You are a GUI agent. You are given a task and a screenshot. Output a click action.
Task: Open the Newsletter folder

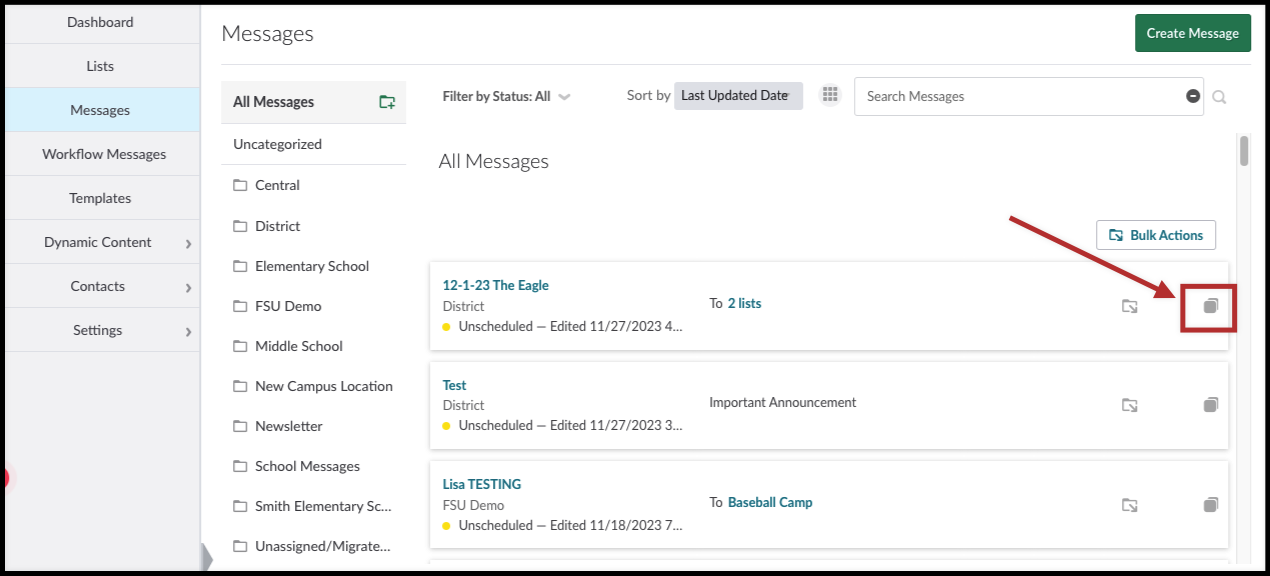point(289,426)
